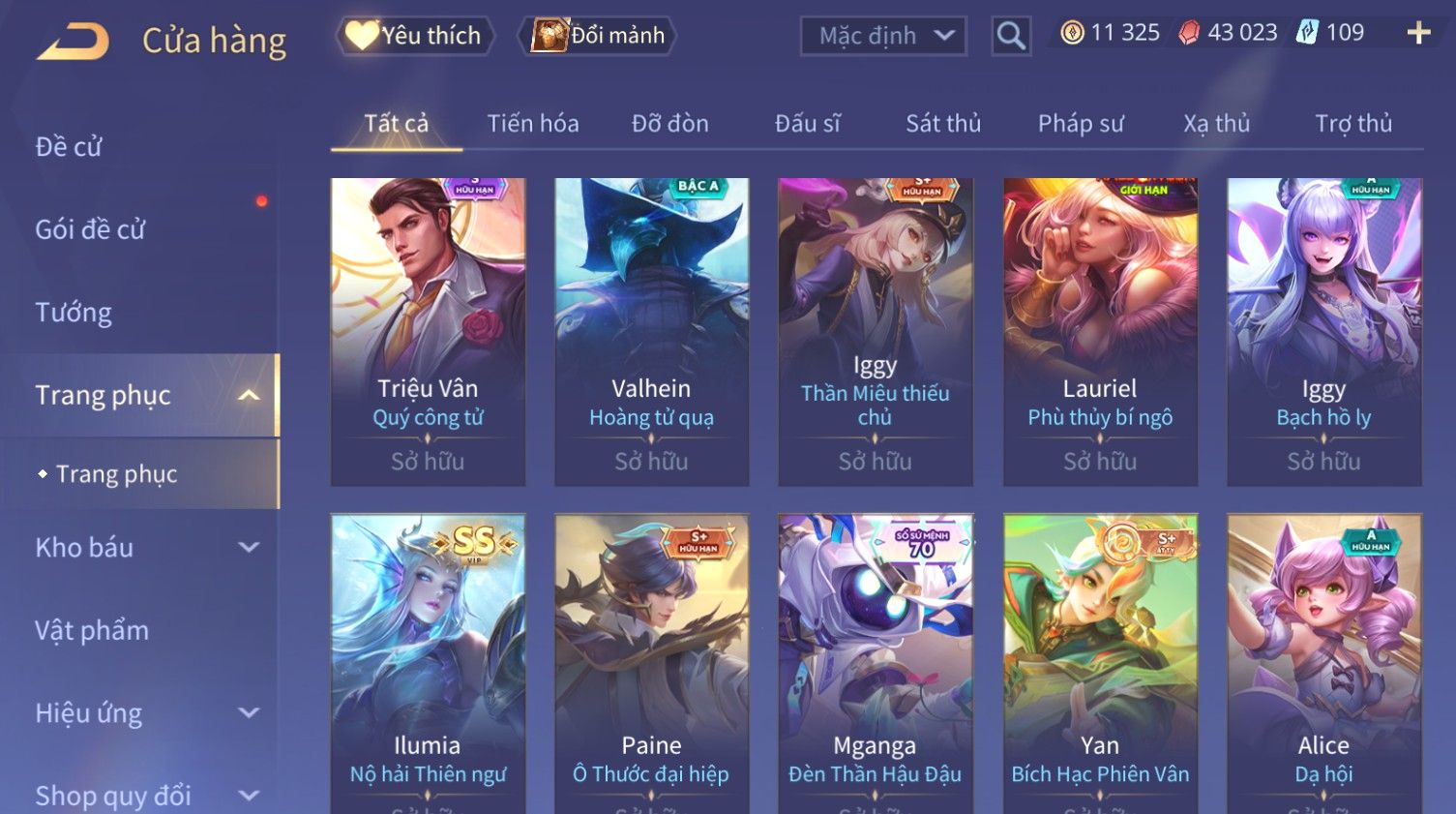
Task: Click the golden back arrow icon
Action: (73, 42)
